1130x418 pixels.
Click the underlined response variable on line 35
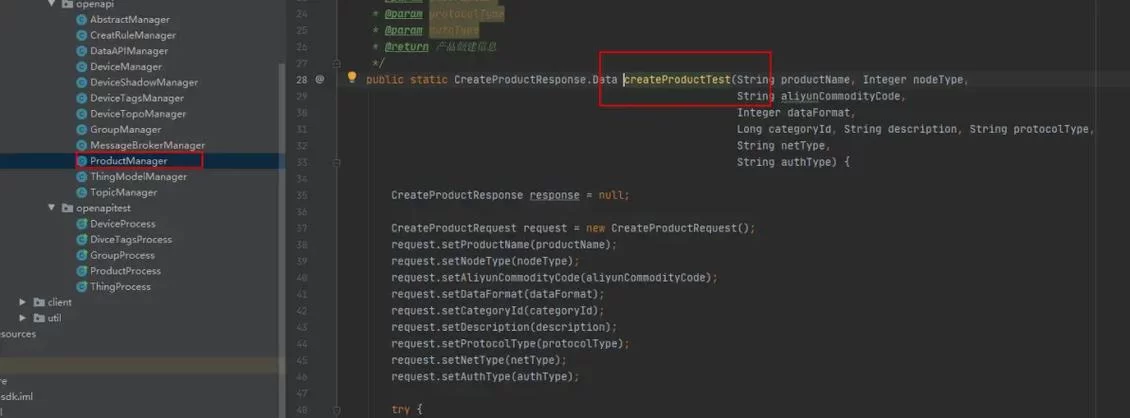(x=553, y=195)
